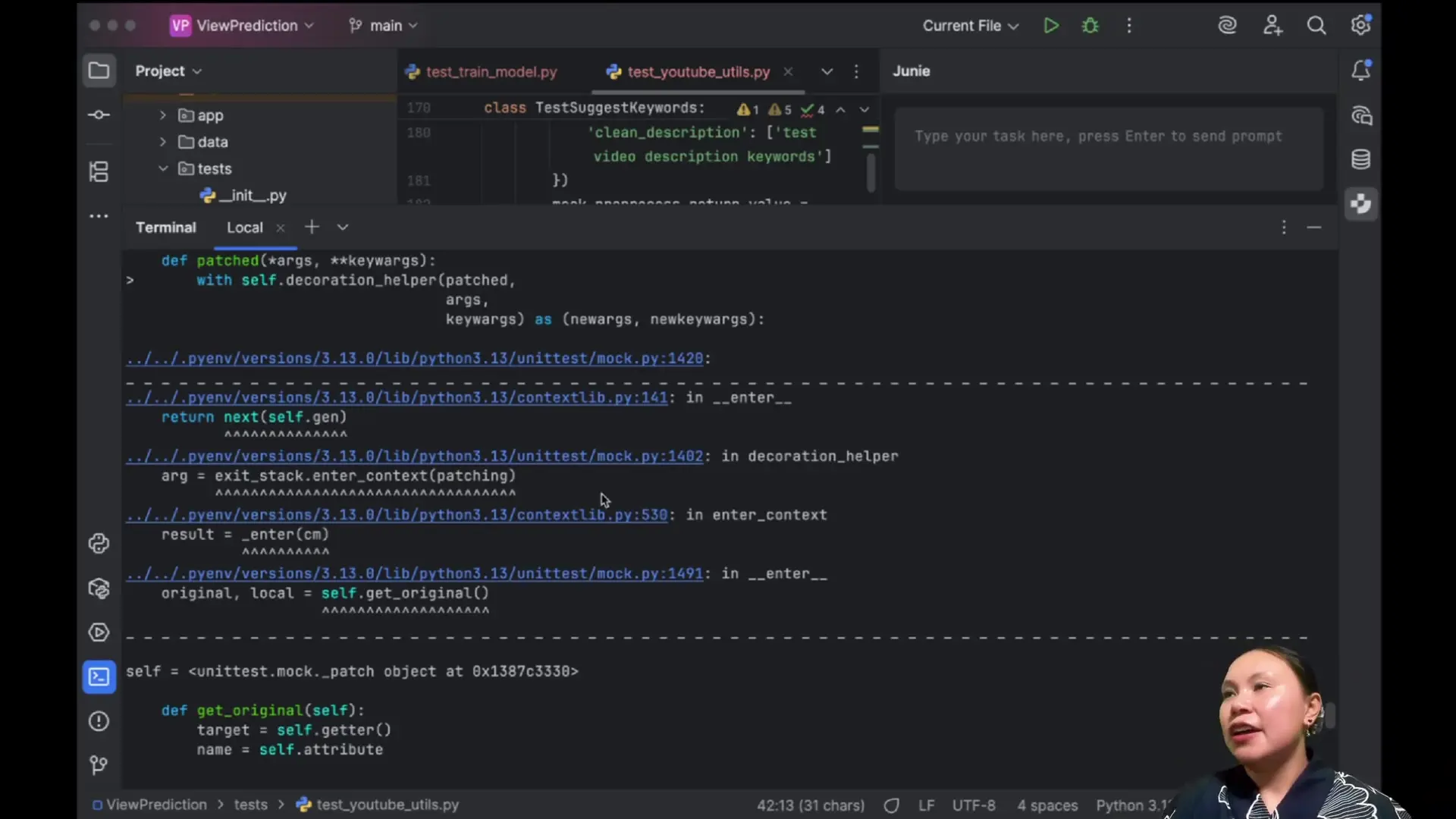Image resolution: width=1456 pixels, height=819 pixels.
Task: Open inspection warnings widget in editor
Action: coord(780,109)
